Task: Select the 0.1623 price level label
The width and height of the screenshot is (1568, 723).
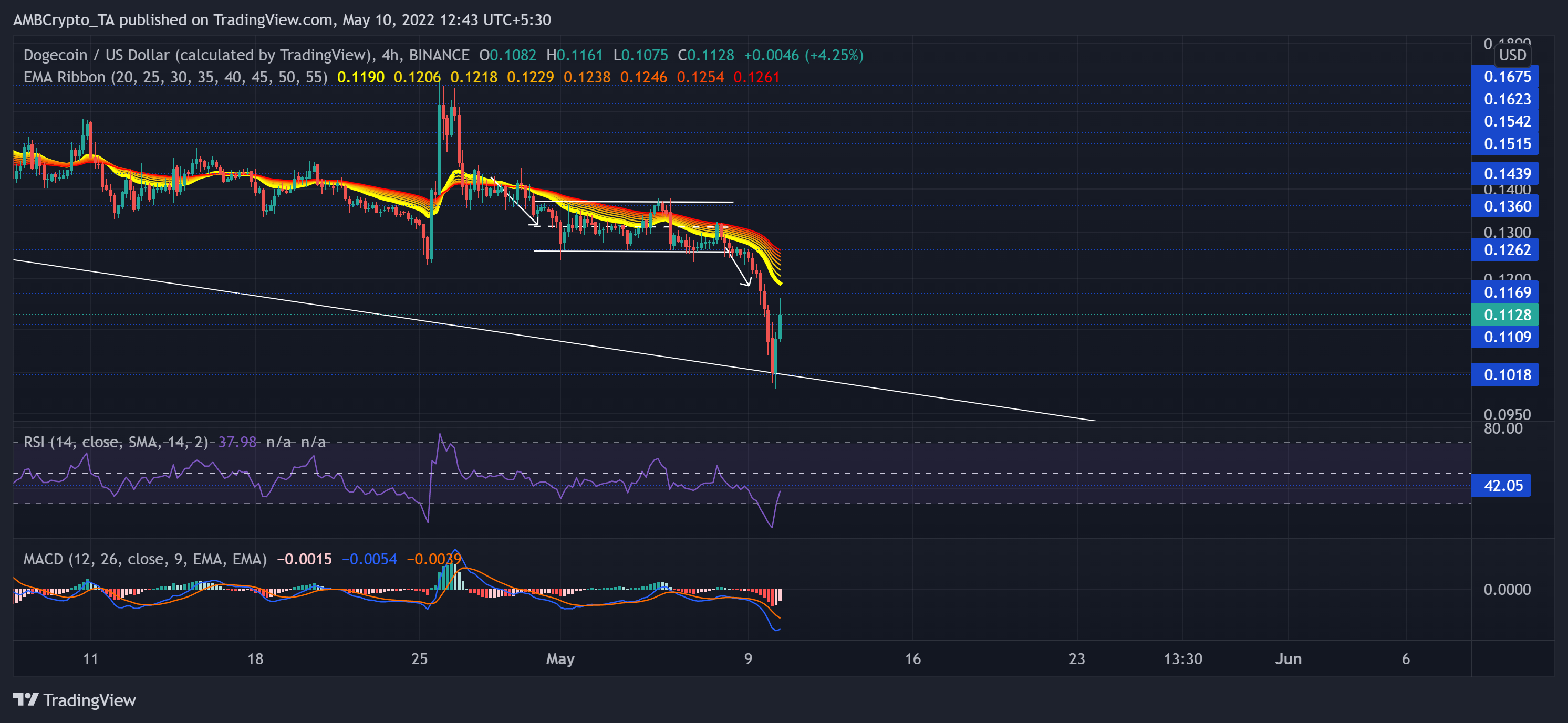Action: [1504, 99]
